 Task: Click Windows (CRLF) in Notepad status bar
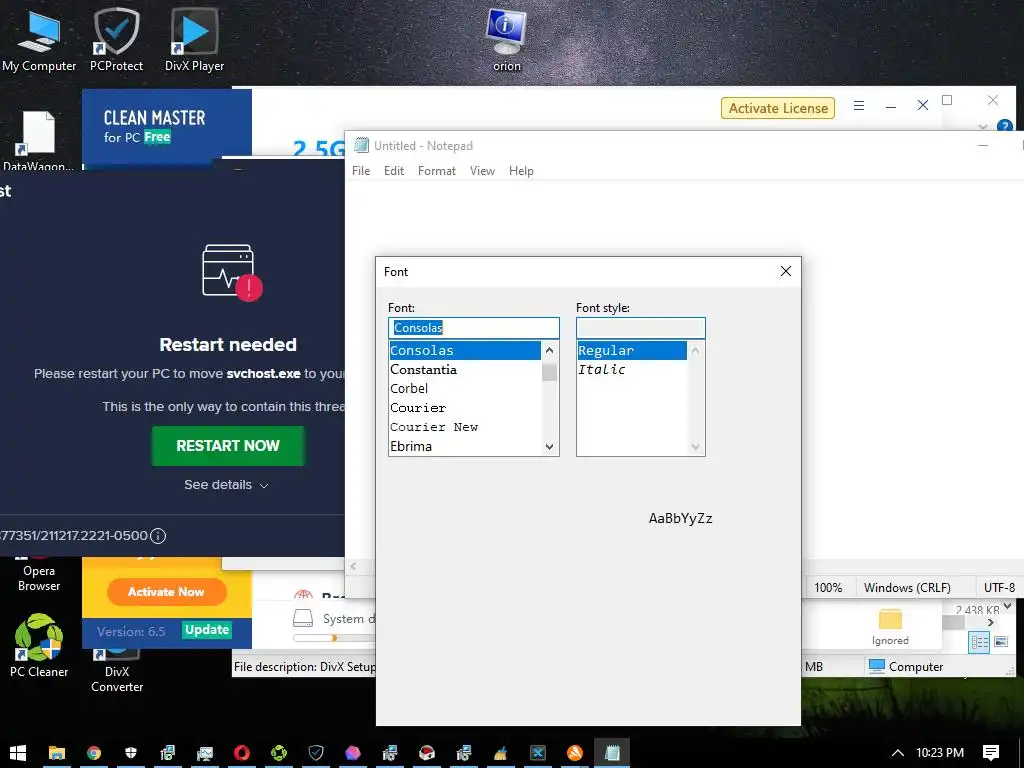click(907, 587)
